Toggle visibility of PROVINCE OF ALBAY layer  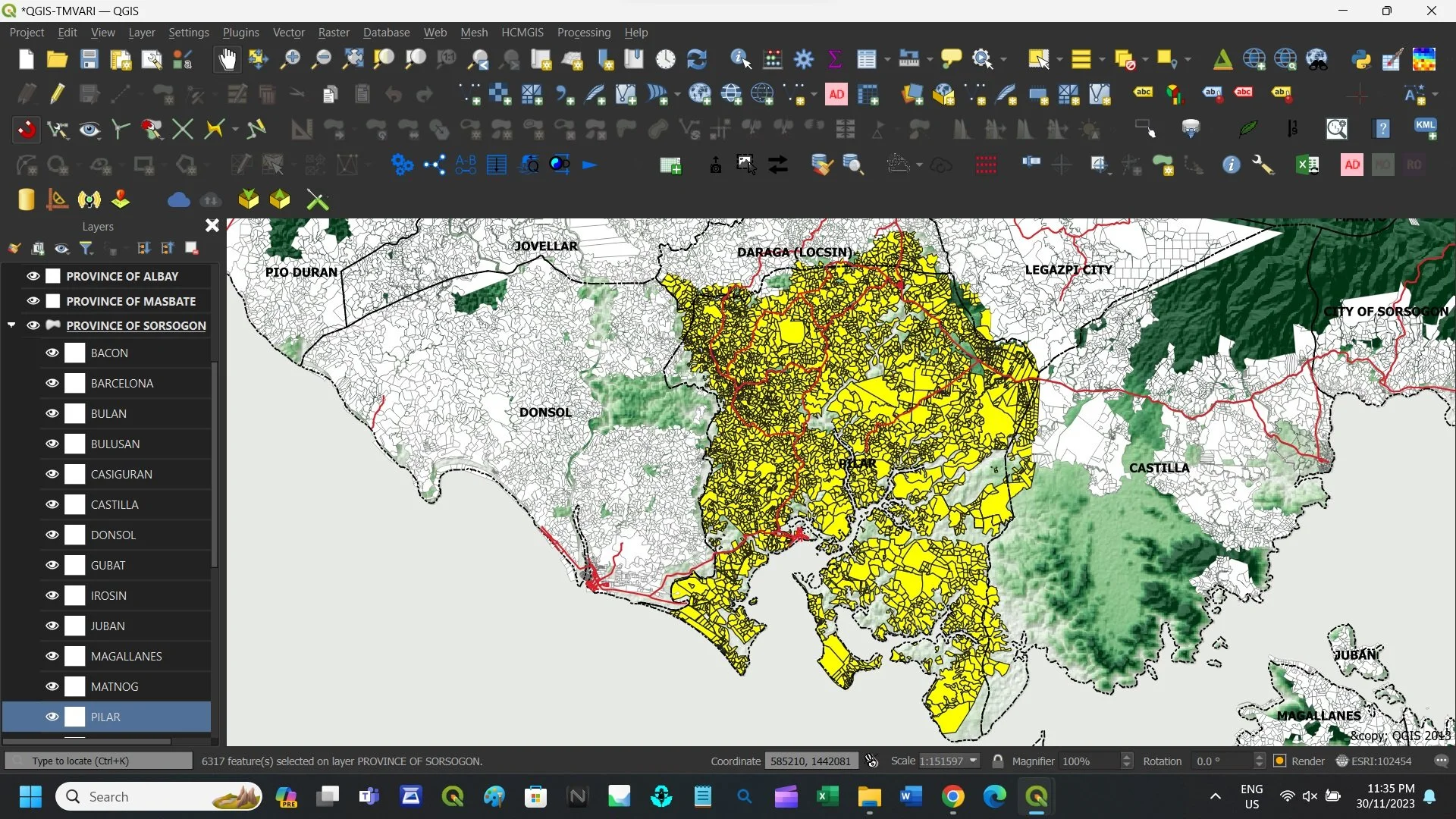point(33,276)
